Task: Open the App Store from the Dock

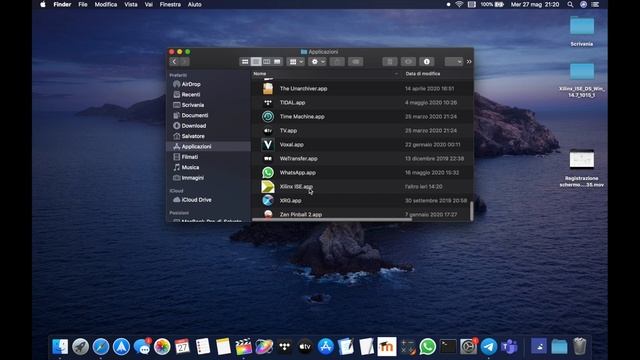Action: coord(325,347)
